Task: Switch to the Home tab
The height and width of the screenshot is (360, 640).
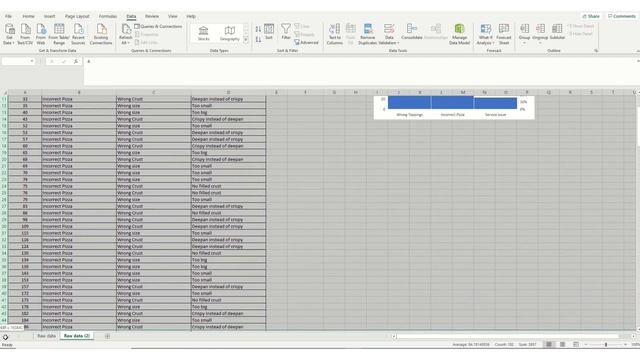Action: tap(28, 16)
